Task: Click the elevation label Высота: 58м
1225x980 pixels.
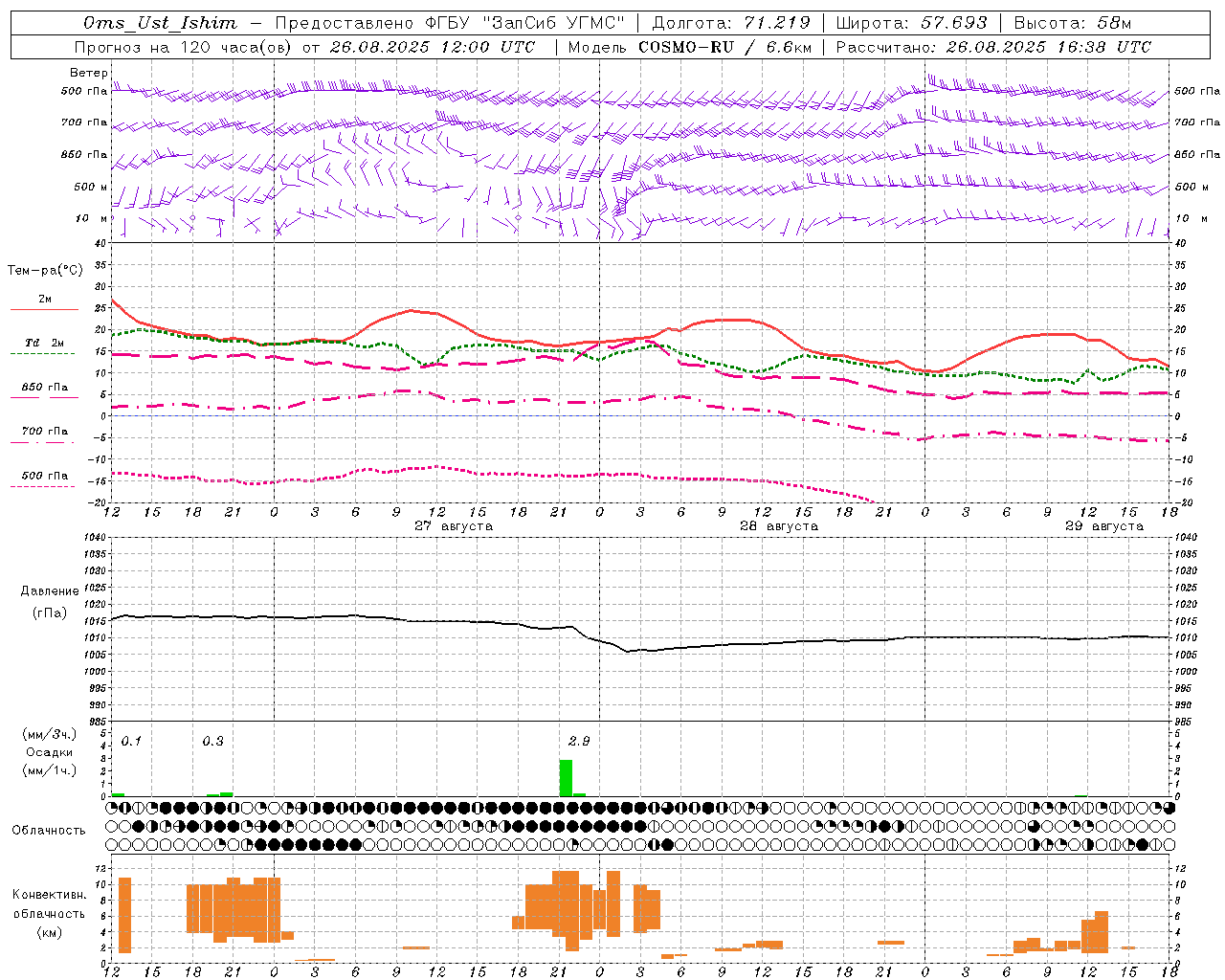Action: (1073, 23)
